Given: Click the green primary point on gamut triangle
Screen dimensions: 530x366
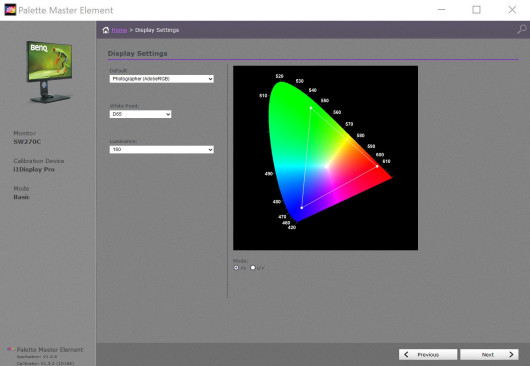Looking at the screenshot, I should click(x=311, y=108).
